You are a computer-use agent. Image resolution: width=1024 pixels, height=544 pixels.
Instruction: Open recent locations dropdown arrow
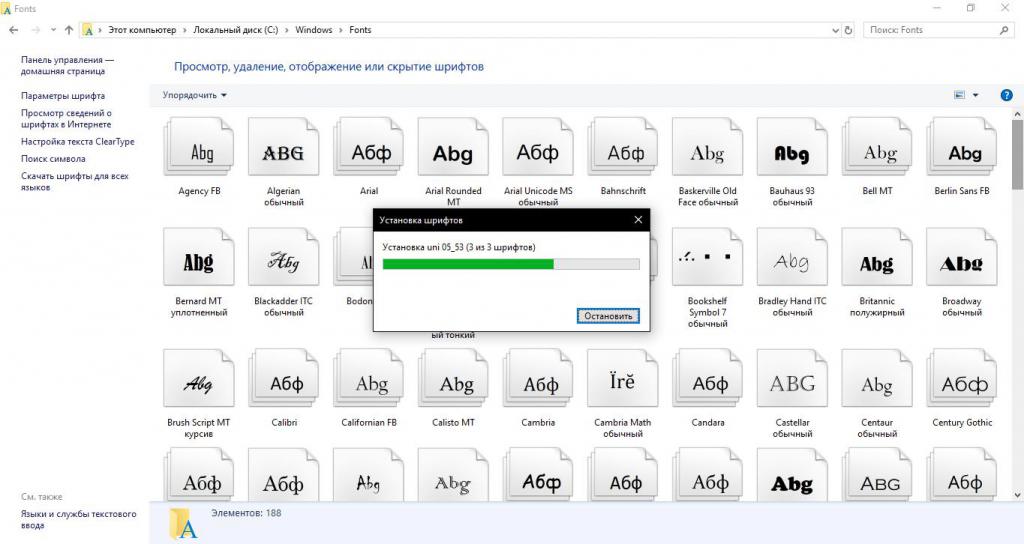[53, 30]
